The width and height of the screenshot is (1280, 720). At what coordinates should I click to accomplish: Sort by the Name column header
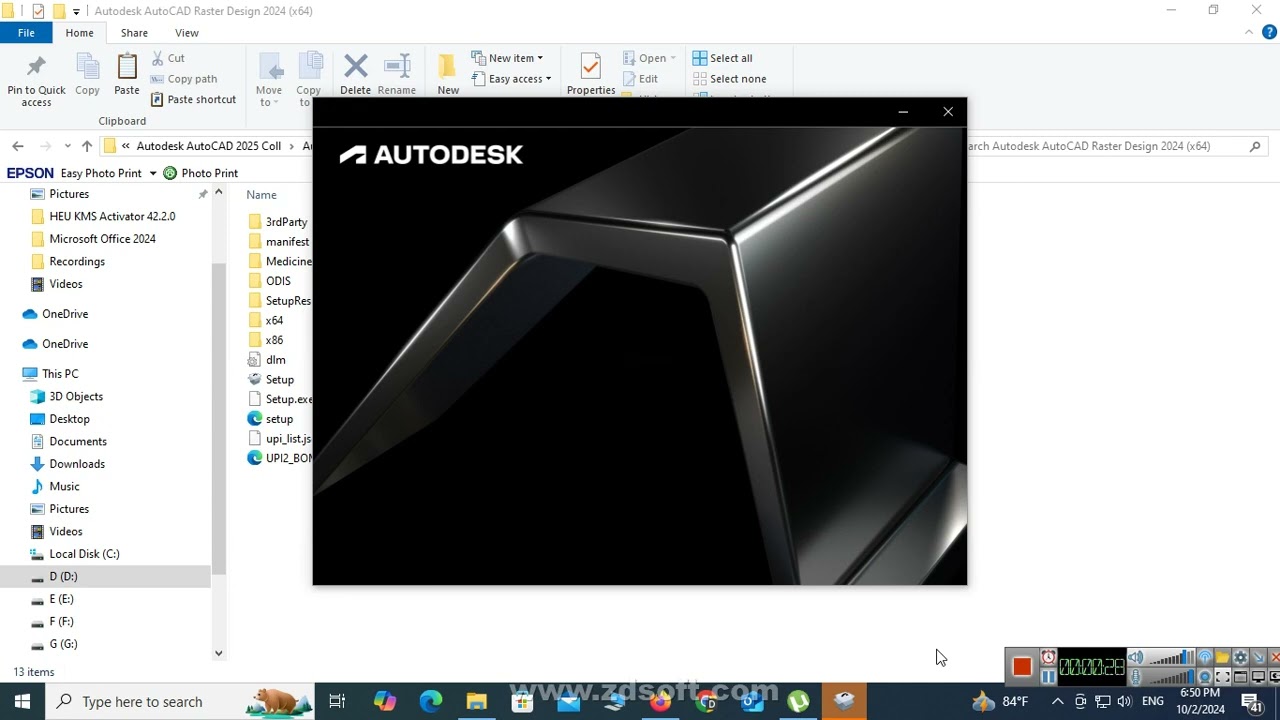(x=262, y=195)
